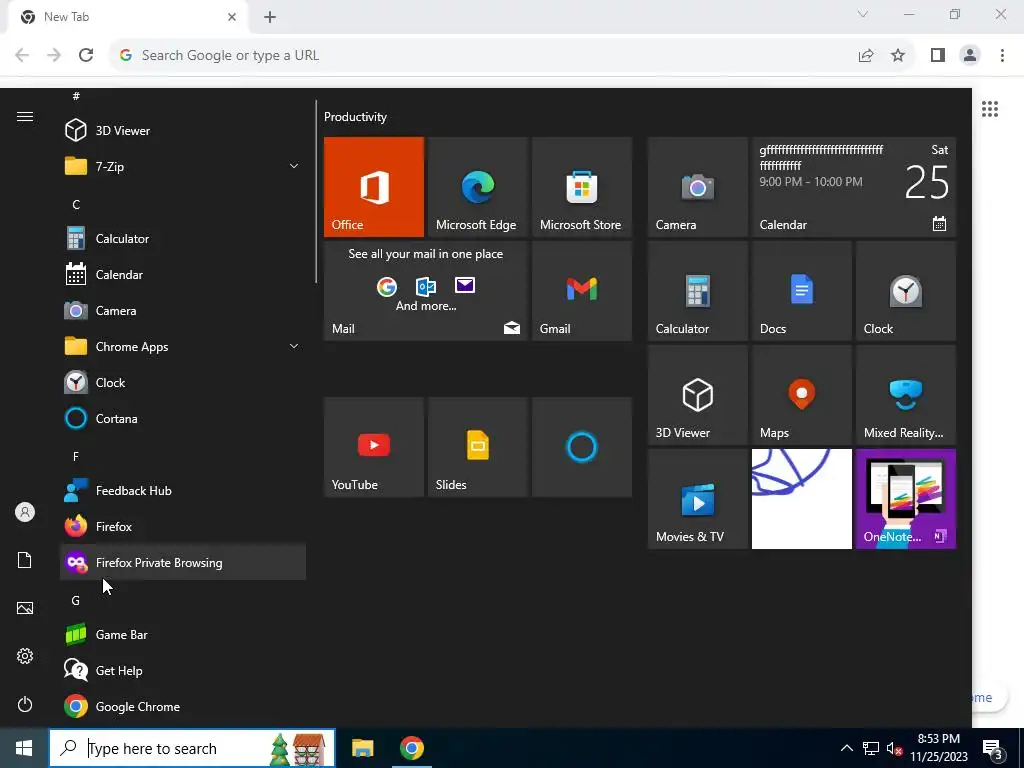Open Pictures from Start sidebar
1024x768 pixels.
pos(25,608)
